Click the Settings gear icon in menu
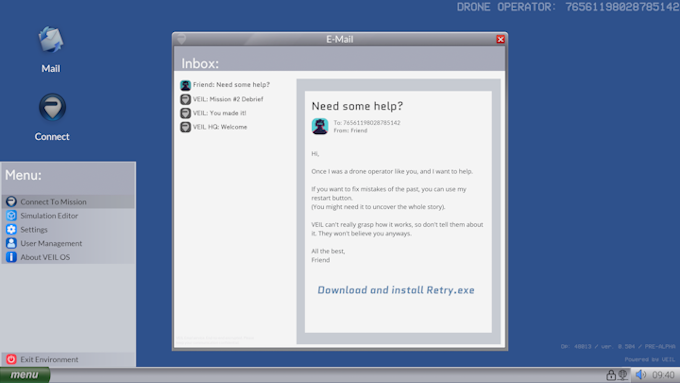This screenshot has width=680, height=383. coord(11,229)
